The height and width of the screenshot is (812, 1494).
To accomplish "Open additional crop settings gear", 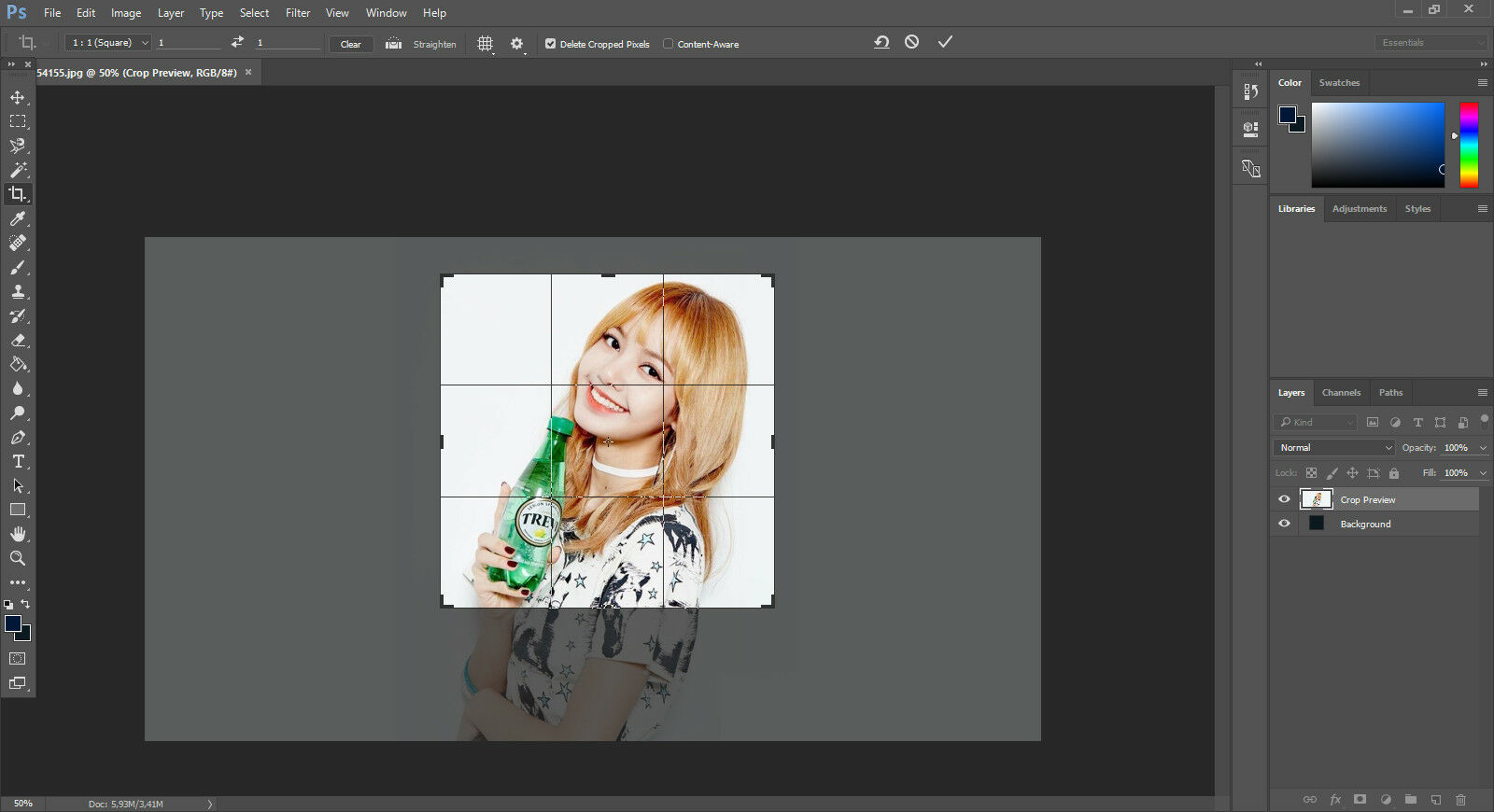I will point(516,44).
